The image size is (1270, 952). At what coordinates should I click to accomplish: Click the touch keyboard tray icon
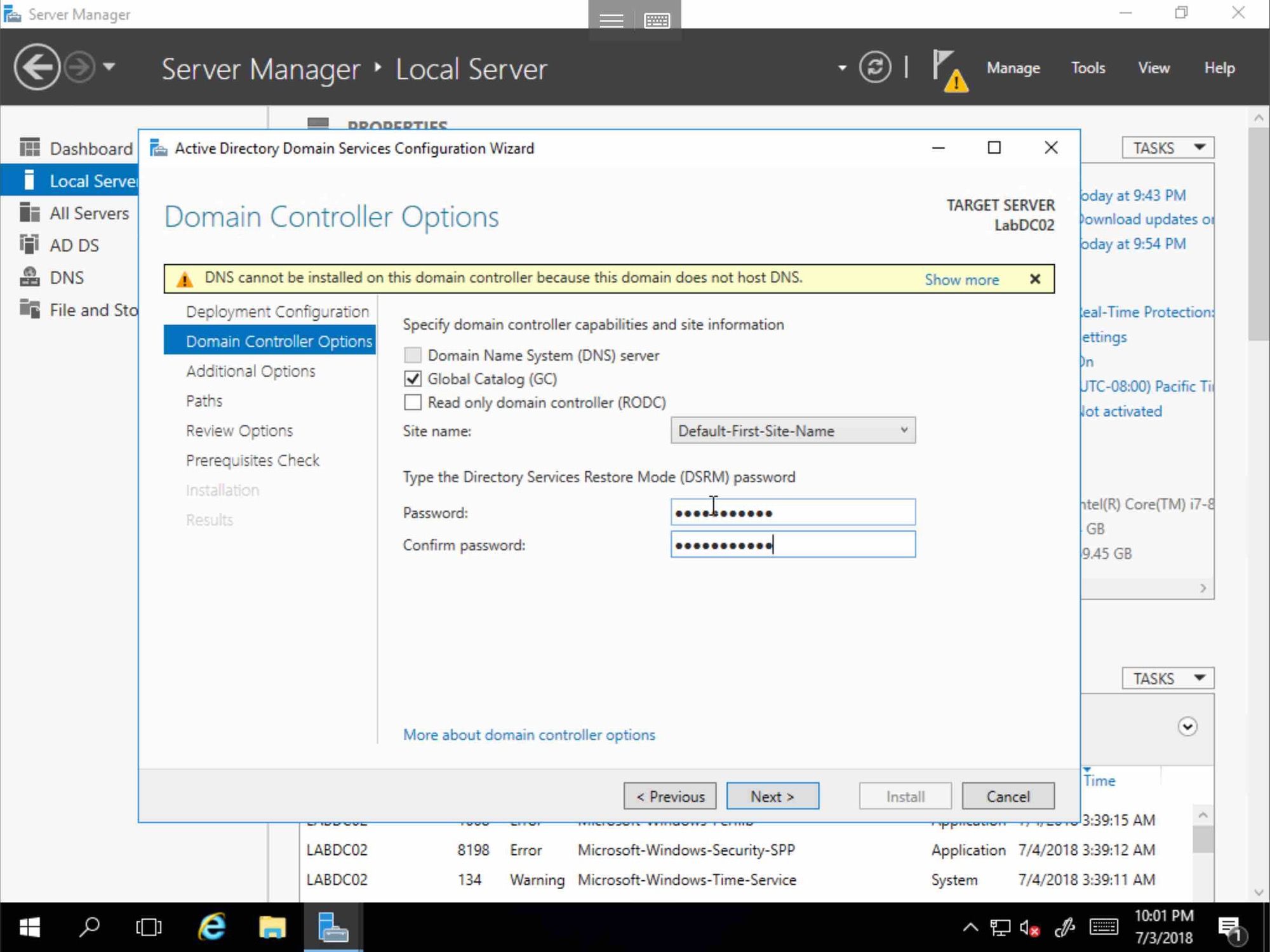point(1104,927)
